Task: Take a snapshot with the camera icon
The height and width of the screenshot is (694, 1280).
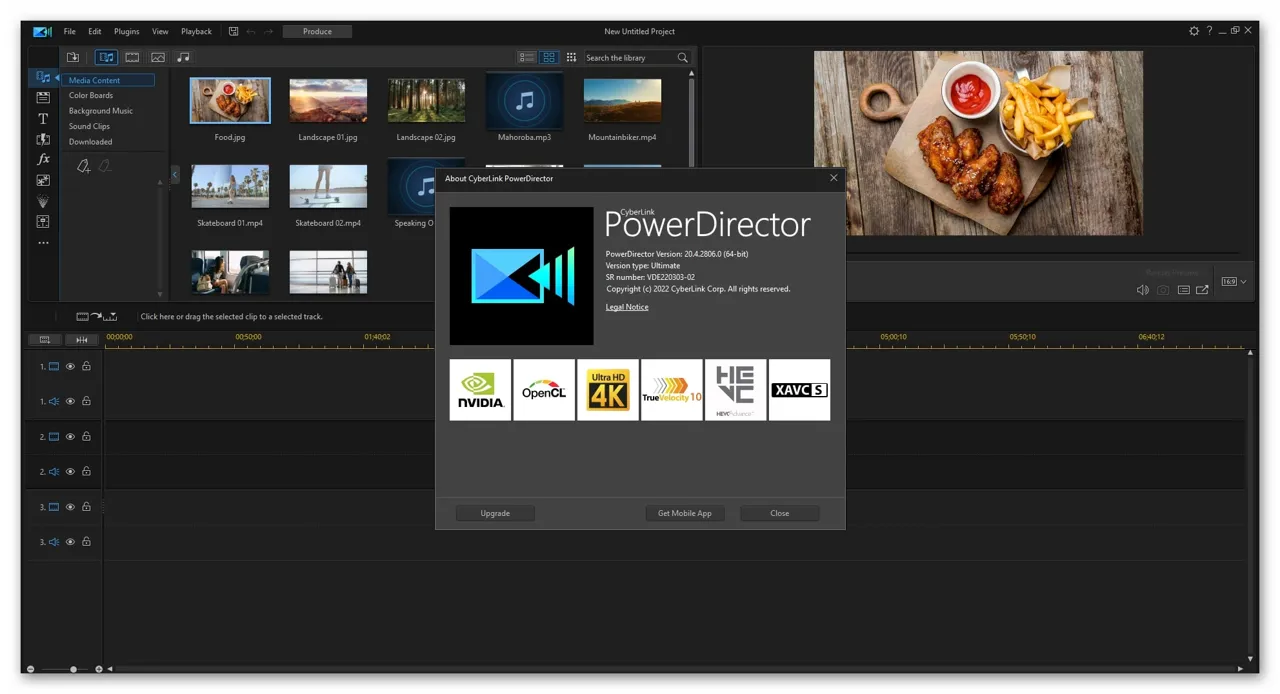Action: (1163, 290)
